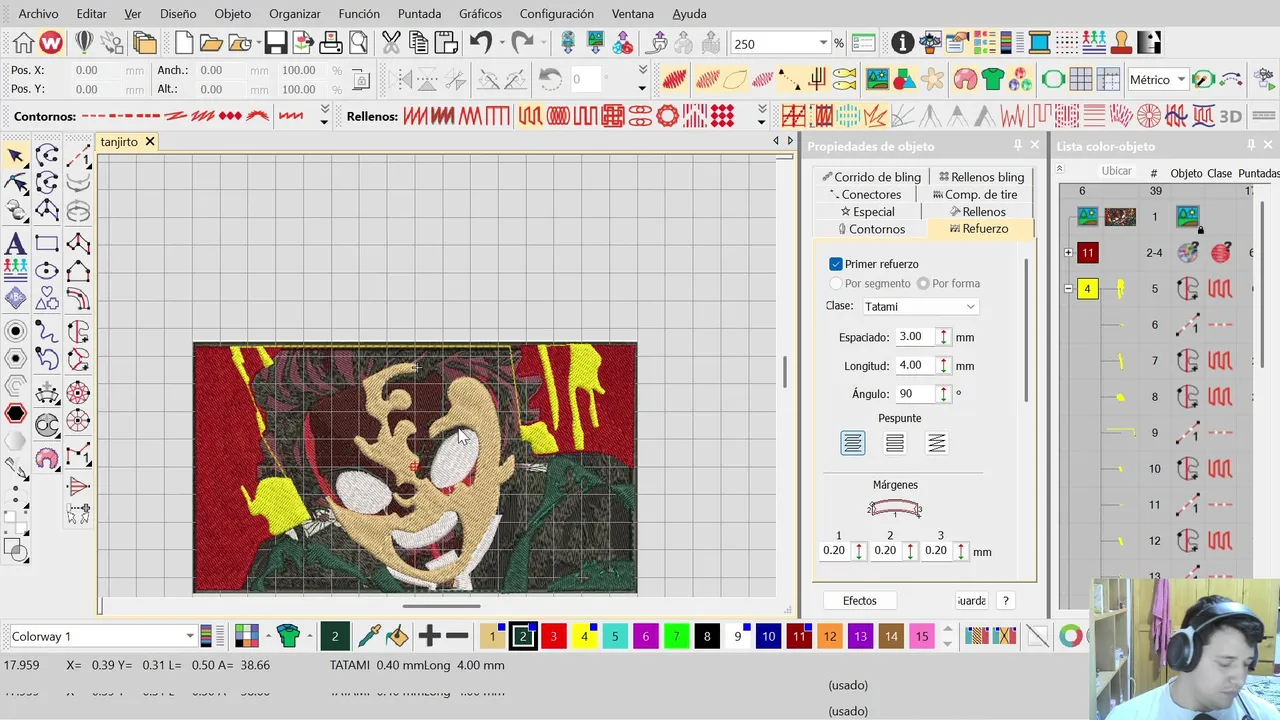Expand more Rellenos stitch types
Screen dimensions: 1280x720
click(761, 116)
